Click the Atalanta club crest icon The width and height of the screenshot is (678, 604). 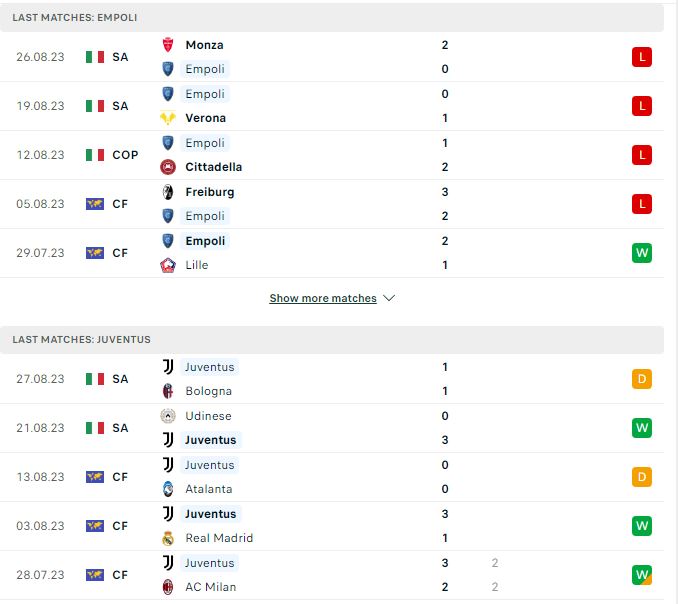point(168,489)
